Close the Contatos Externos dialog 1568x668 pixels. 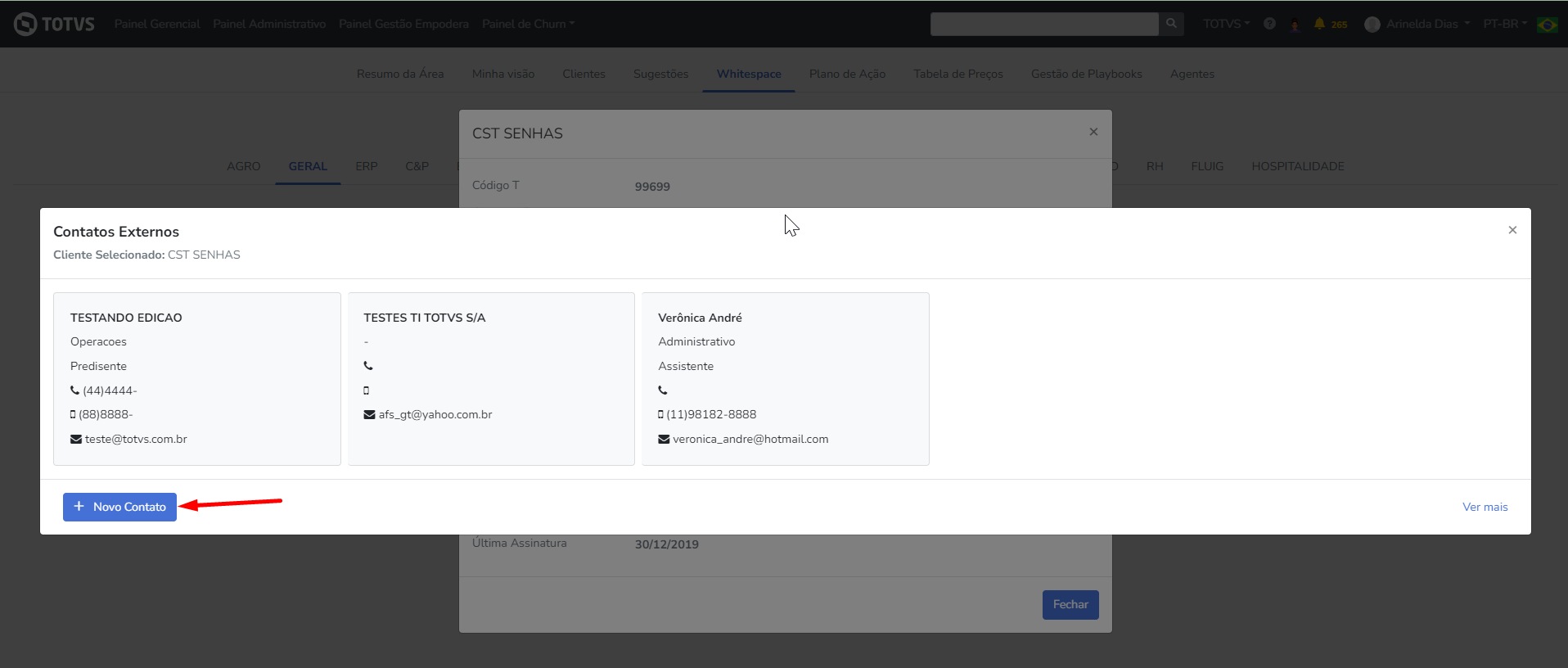coord(1512,230)
